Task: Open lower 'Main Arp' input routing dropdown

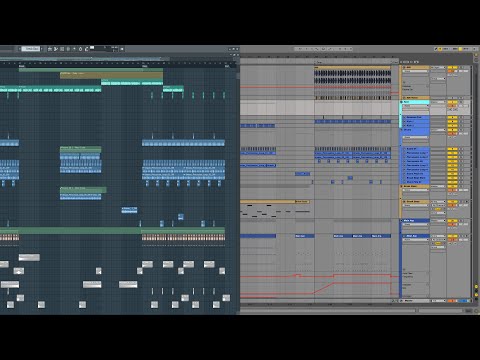Action: click(x=438, y=236)
